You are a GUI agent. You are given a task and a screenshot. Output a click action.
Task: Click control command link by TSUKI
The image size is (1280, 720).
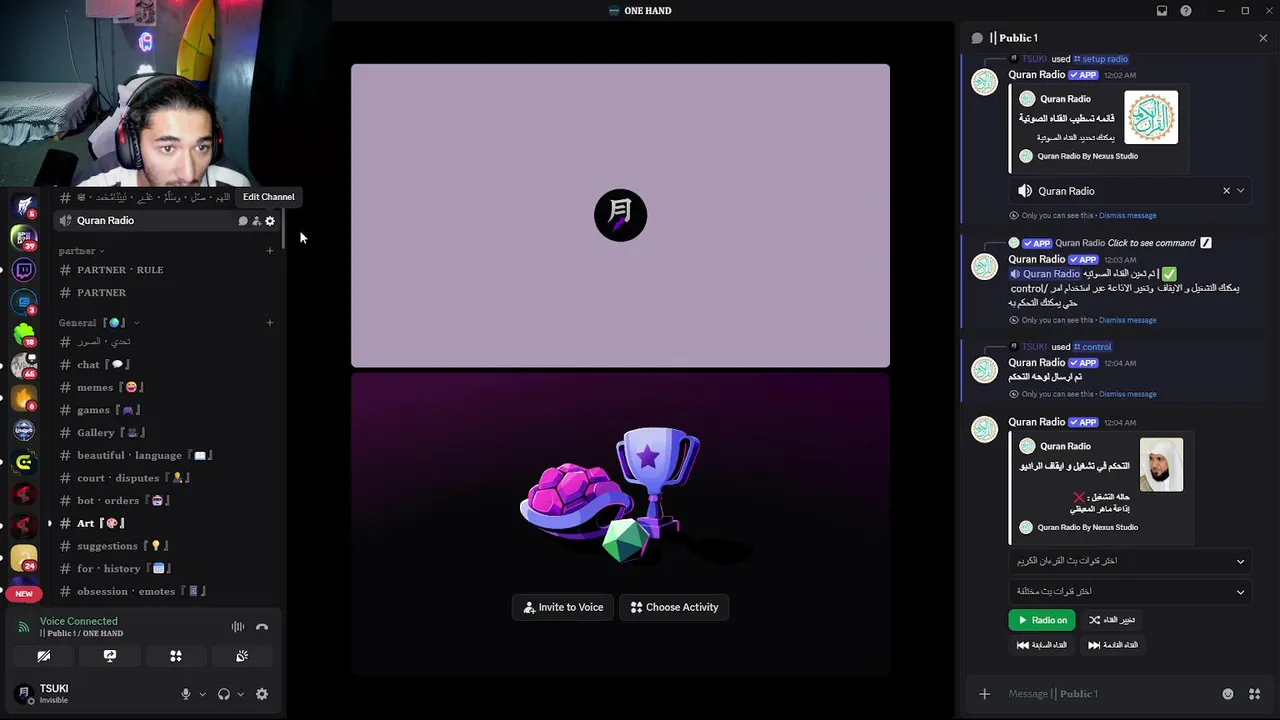click(x=1092, y=347)
